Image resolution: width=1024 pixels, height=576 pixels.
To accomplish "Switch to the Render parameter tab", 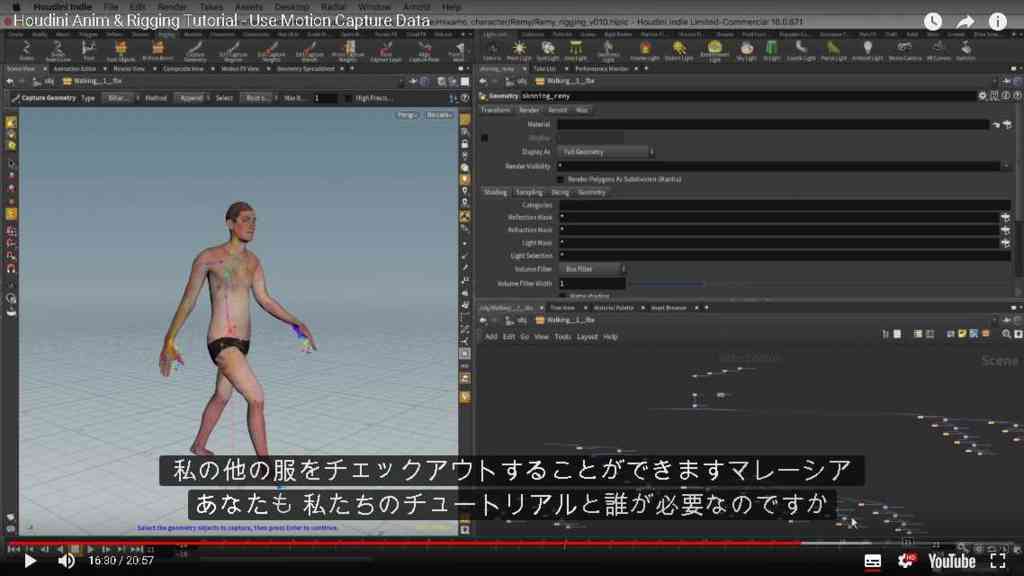I will pos(528,110).
